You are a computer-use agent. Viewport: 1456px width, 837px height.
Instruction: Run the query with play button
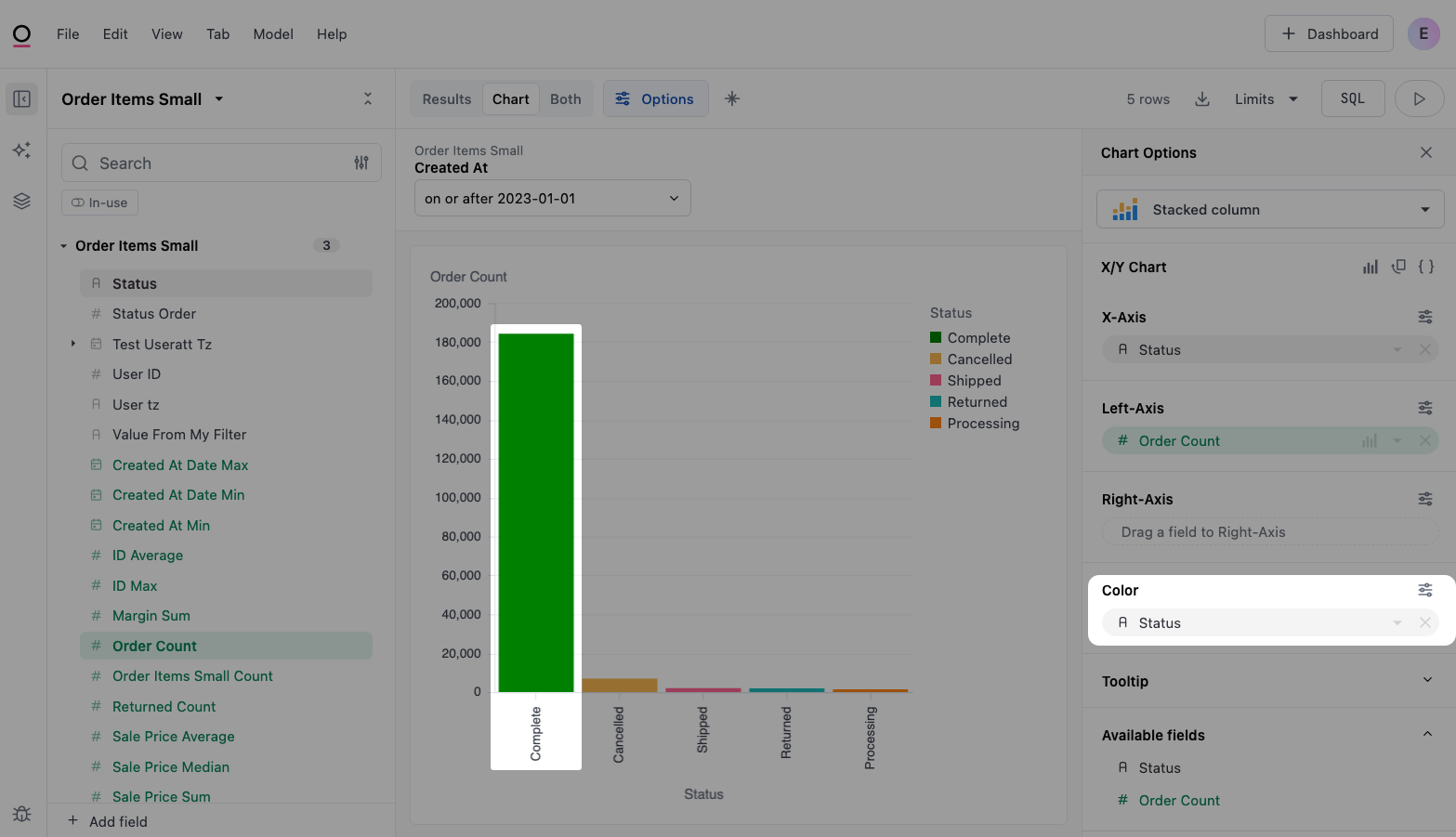coord(1418,99)
